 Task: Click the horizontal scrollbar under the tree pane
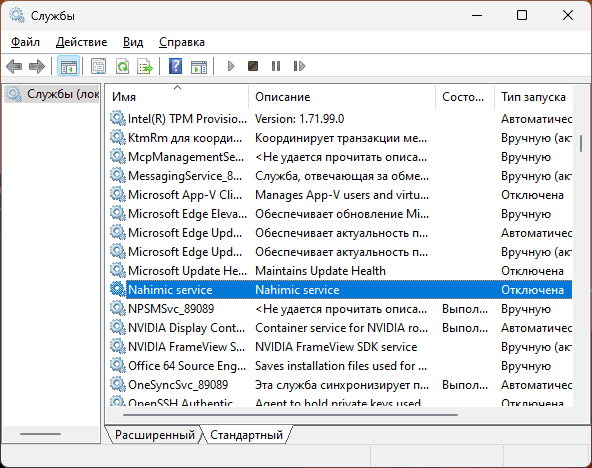click(40, 434)
